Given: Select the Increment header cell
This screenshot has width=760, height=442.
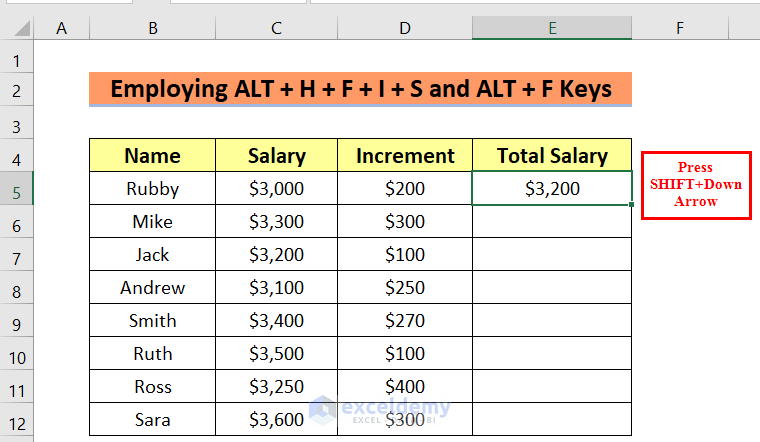Looking at the screenshot, I should pyautogui.click(x=405, y=155).
